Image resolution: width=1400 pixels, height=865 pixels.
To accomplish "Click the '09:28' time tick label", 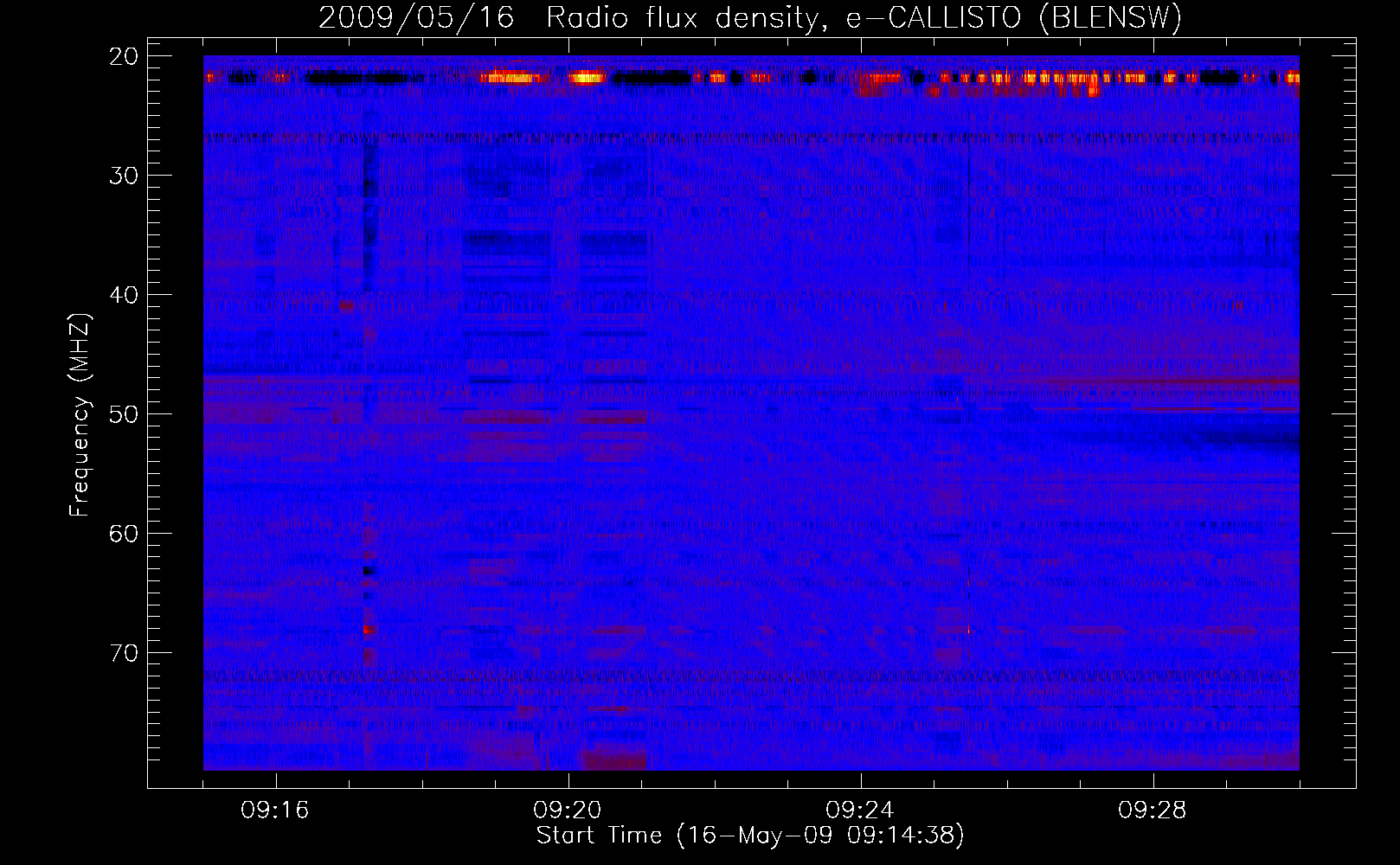I will (x=1153, y=811).
